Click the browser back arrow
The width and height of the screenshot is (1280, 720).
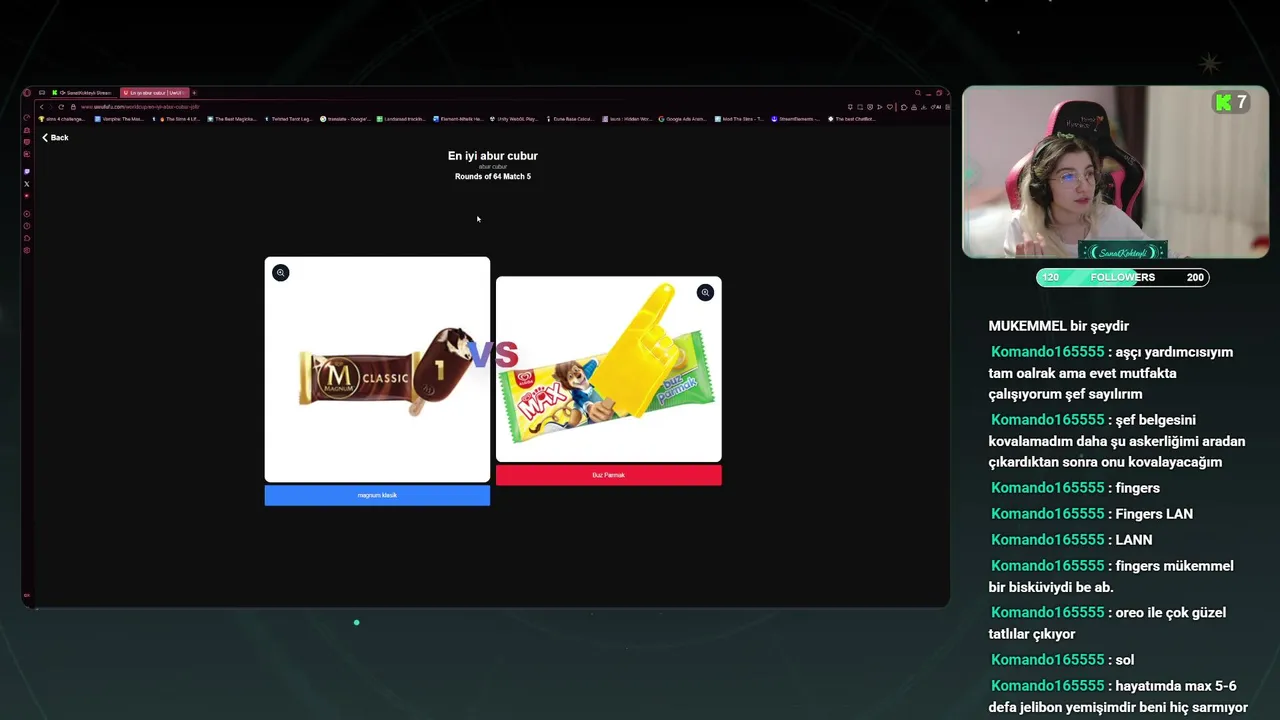coord(41,107)
